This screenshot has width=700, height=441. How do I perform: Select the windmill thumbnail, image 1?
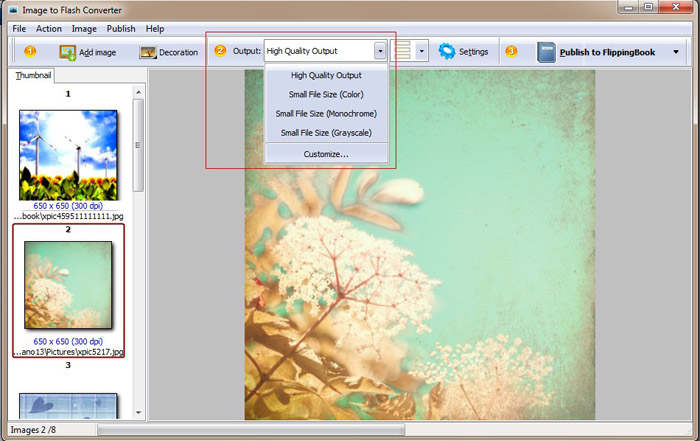[x=68, y=155]
